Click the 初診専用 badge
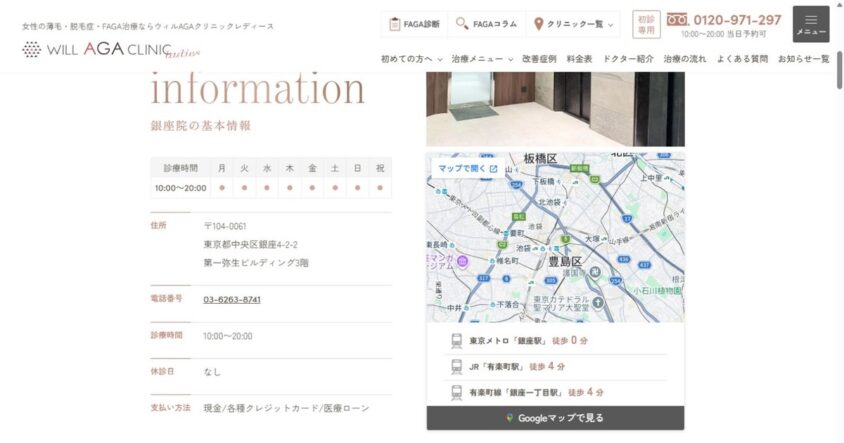 [646, 24]
